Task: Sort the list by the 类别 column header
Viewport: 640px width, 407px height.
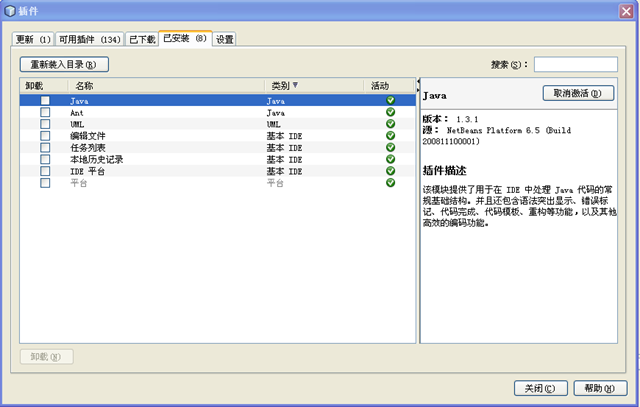Action: coord(314,86)
